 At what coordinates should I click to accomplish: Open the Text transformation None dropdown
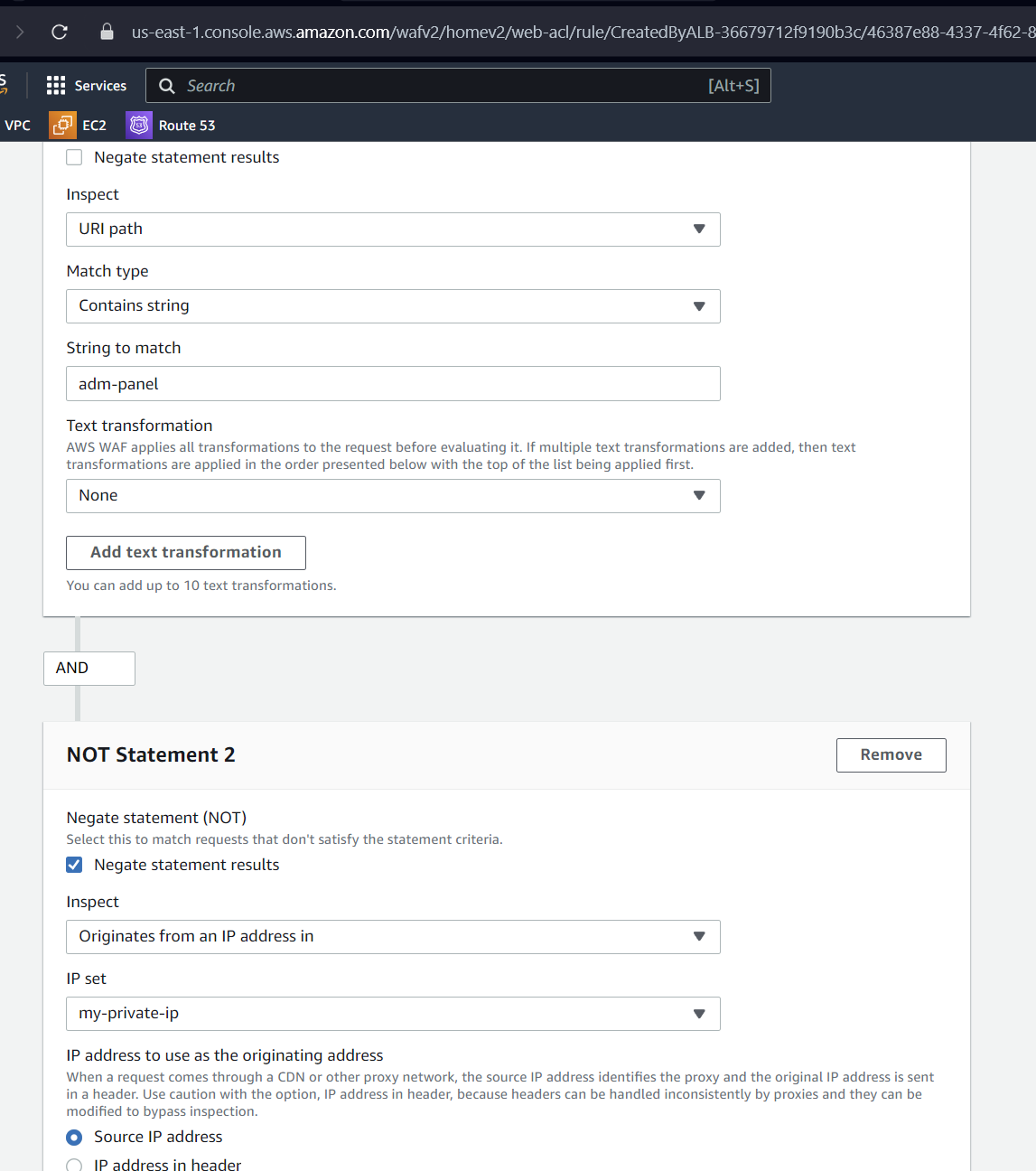pos(393,496)
